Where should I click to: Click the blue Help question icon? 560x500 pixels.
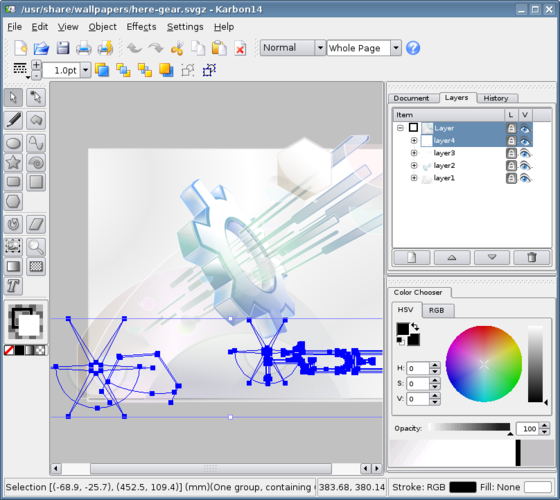(413, 48)
